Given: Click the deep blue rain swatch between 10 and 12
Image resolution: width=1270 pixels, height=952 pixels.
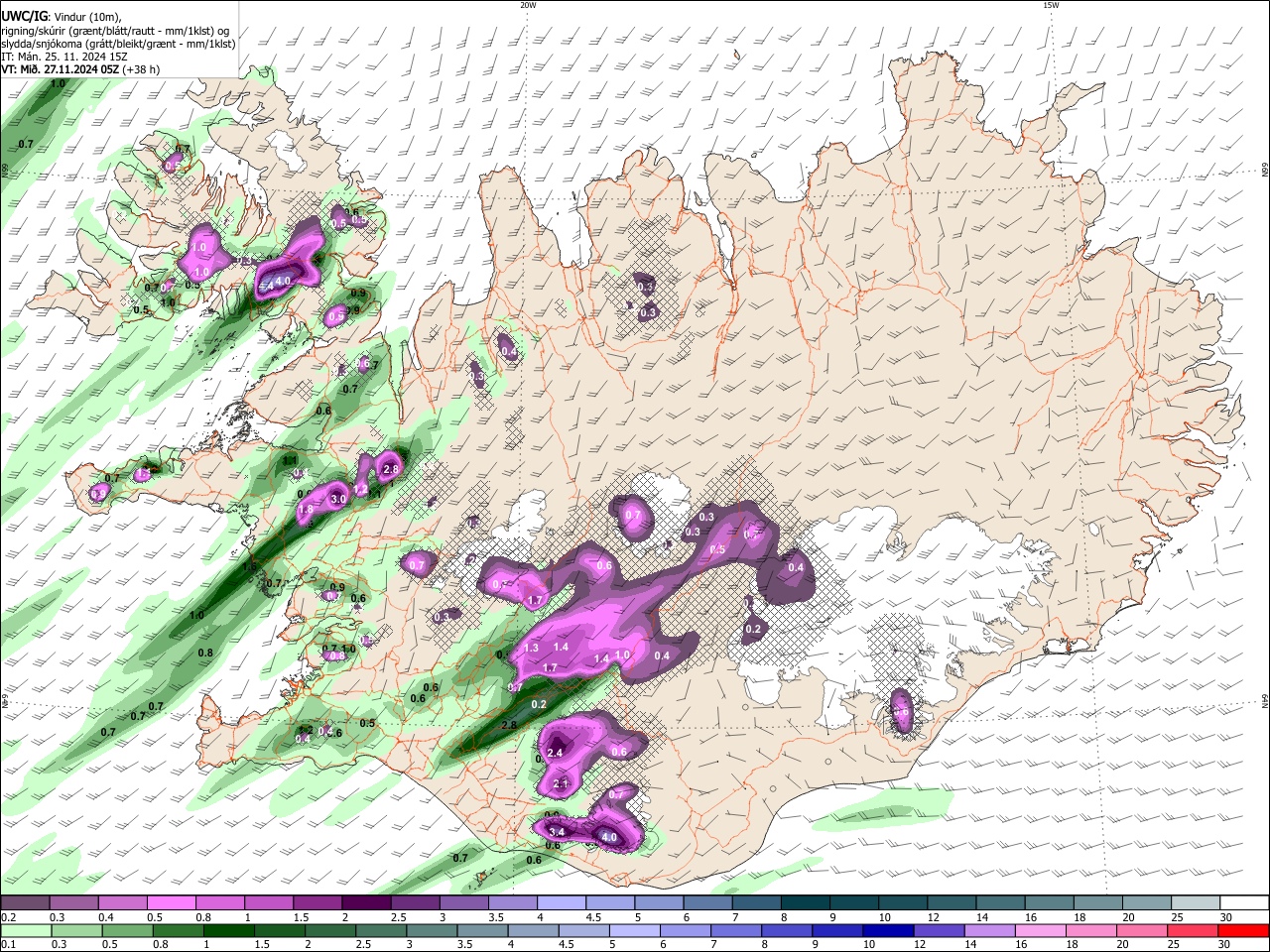Looking at the screenshot, I should pyautogui.click(x=888, y=930).
